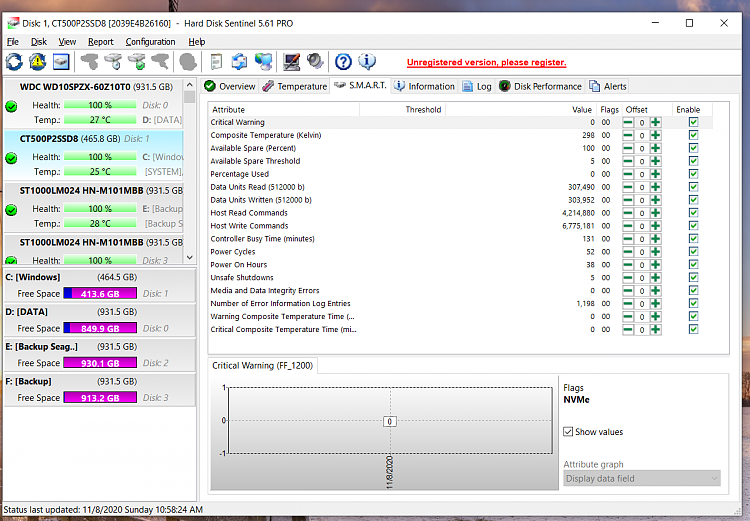Click the Critical Warning (FF_1200) graph tab
750x521 pixels.
pos(262,366)
